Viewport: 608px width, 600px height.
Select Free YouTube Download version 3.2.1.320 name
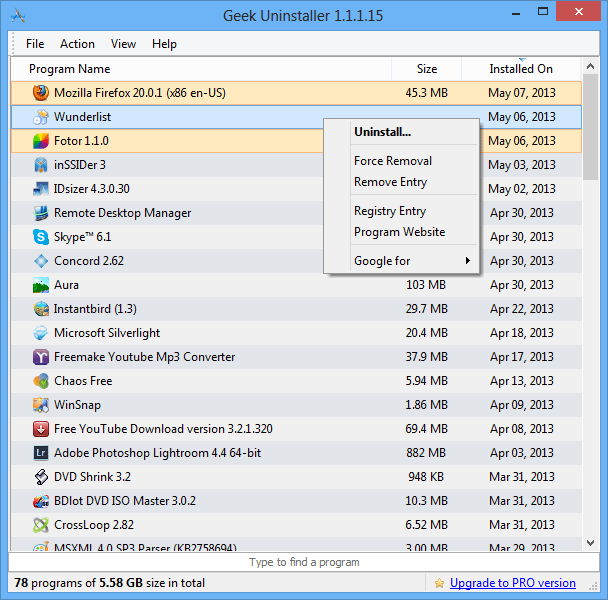(x=163, y=429)
